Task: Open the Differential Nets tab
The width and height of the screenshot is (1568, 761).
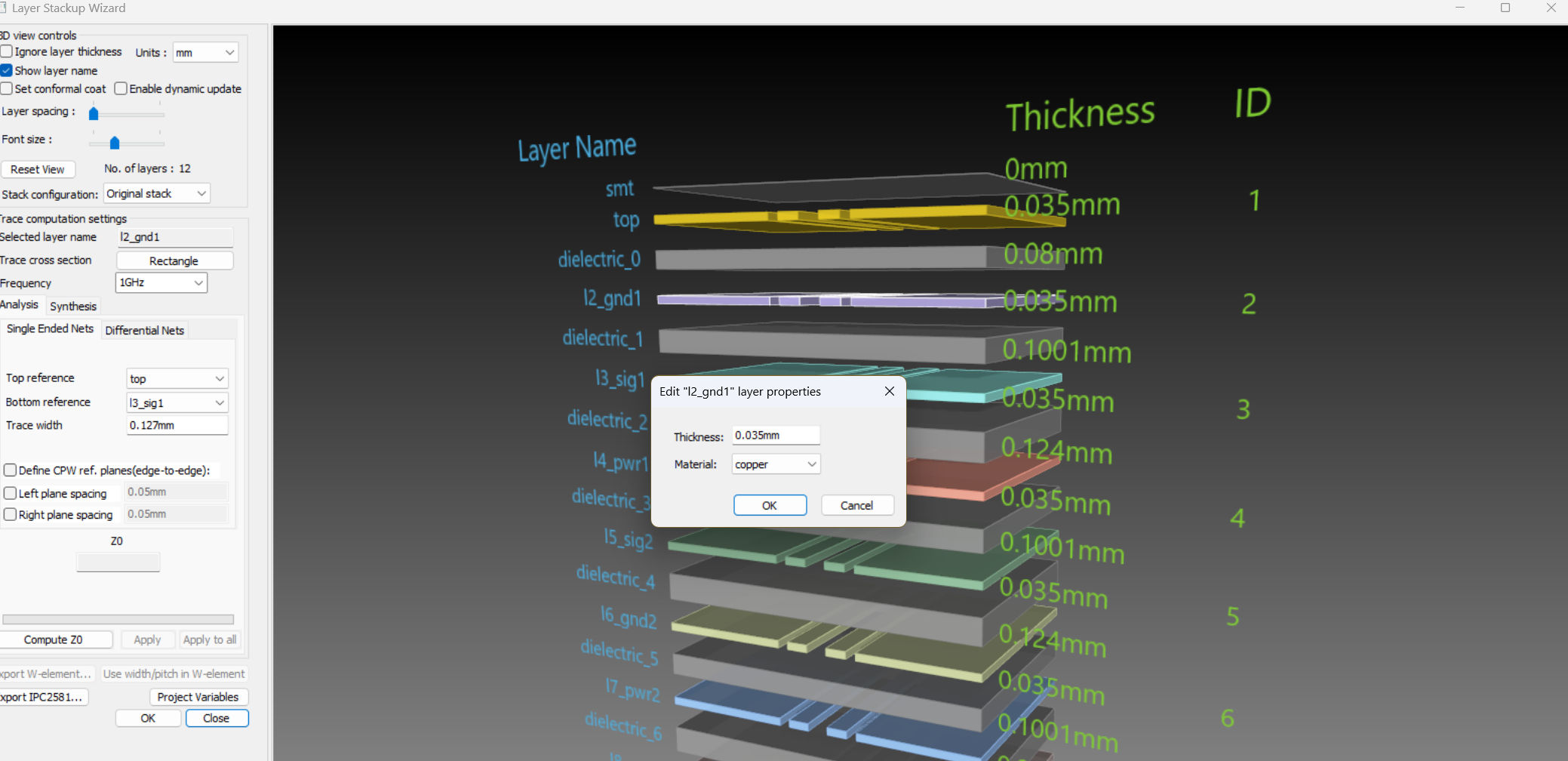Action: coord(144,330)
